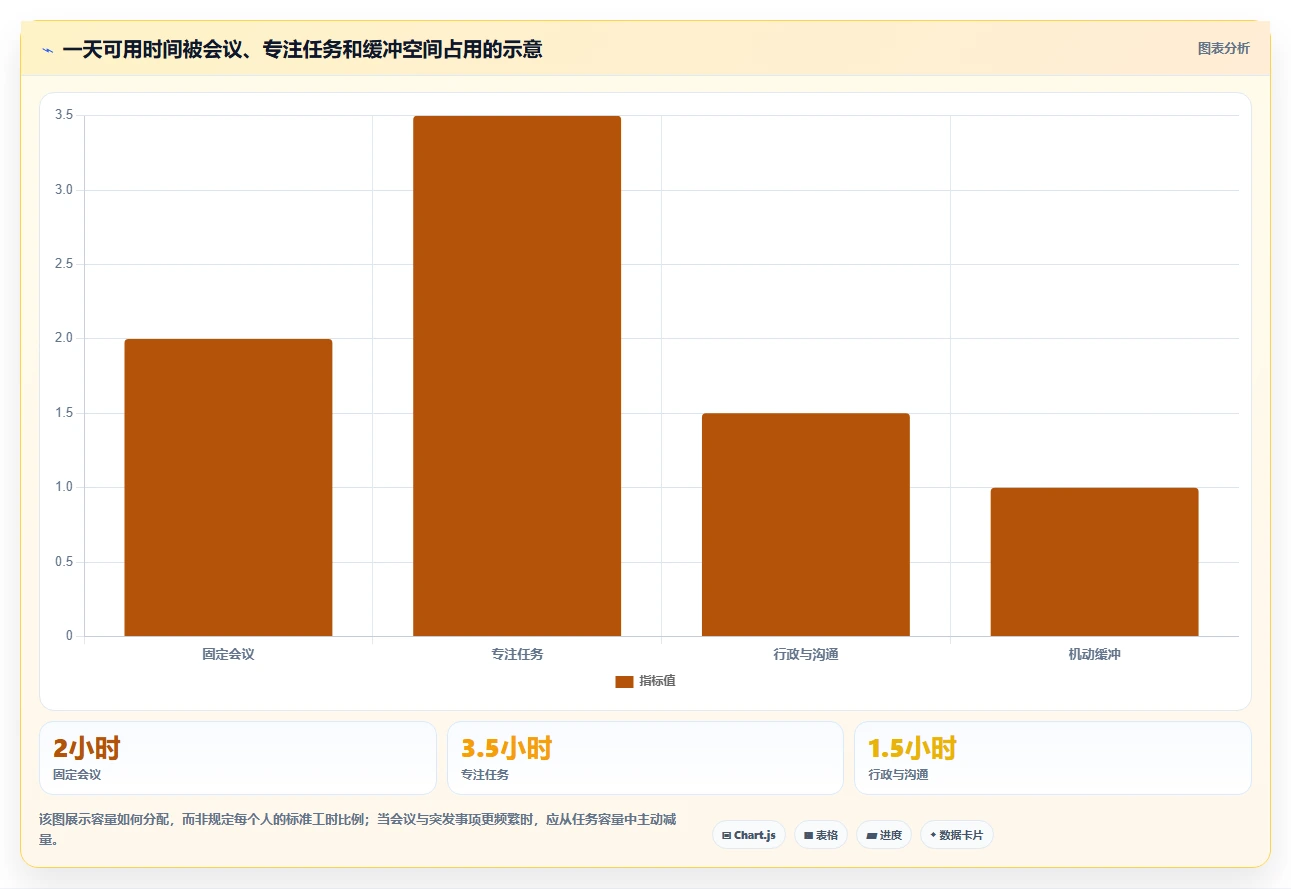Select the 固定会议 bar in the chart

pyautogui.click(x=228, y=487)
